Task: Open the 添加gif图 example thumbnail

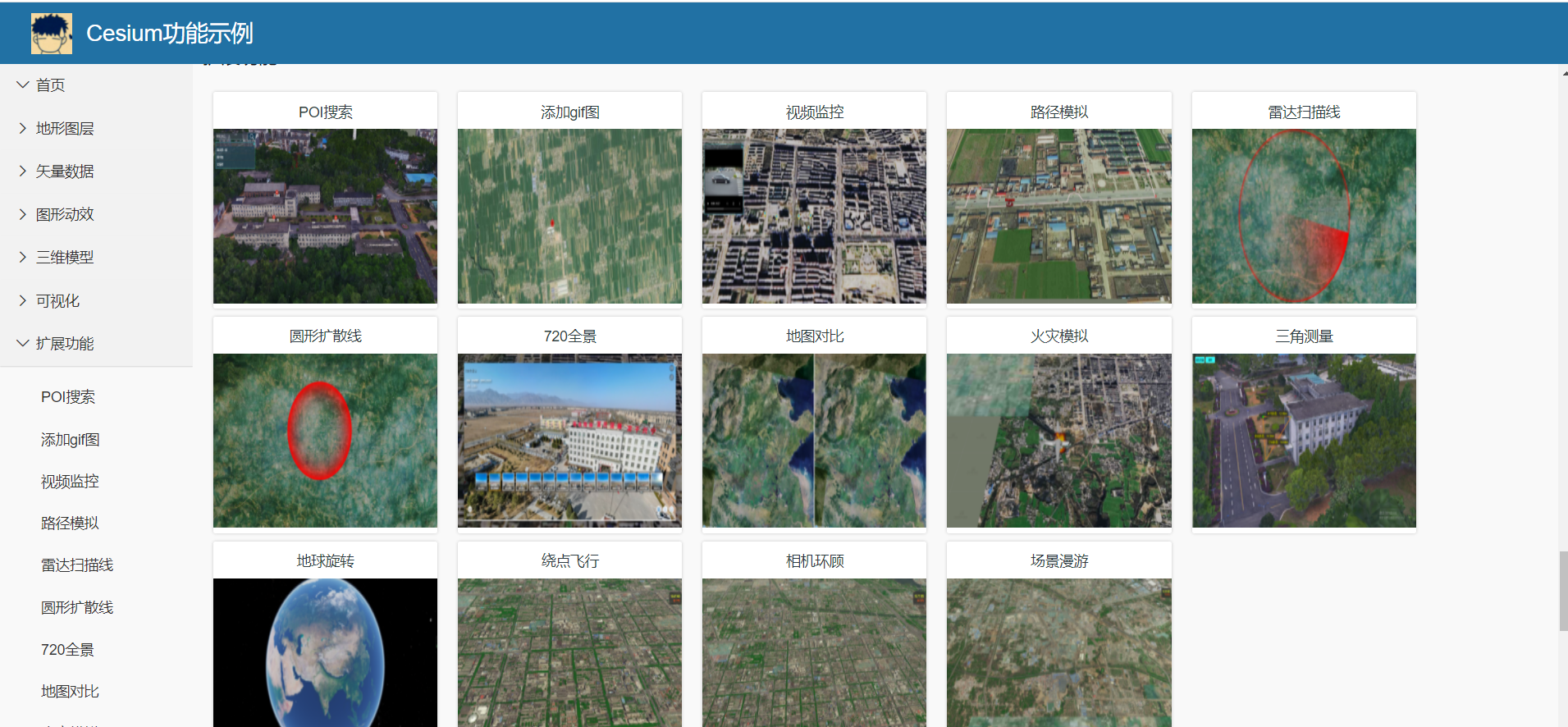Action: [569, 217]
